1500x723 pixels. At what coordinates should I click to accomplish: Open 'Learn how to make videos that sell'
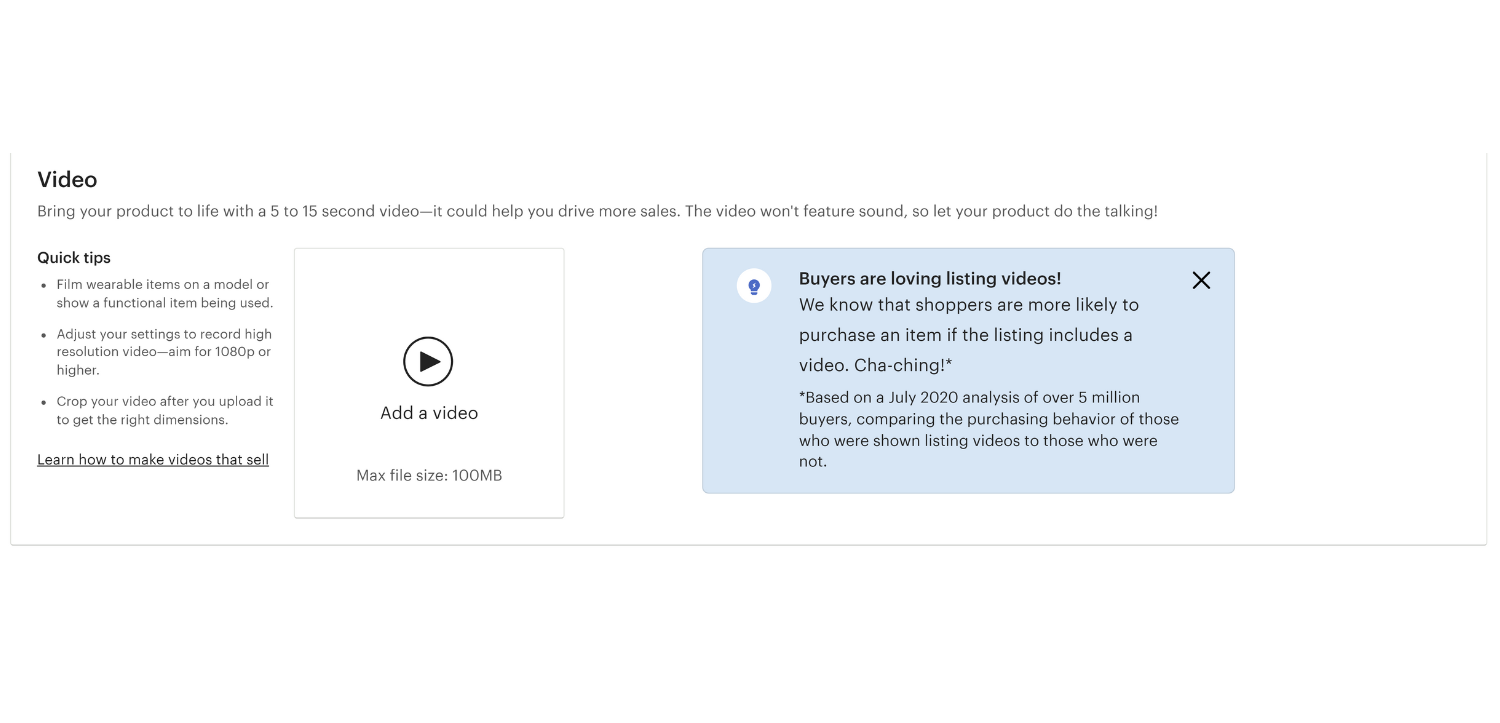(x=153, y=460)
